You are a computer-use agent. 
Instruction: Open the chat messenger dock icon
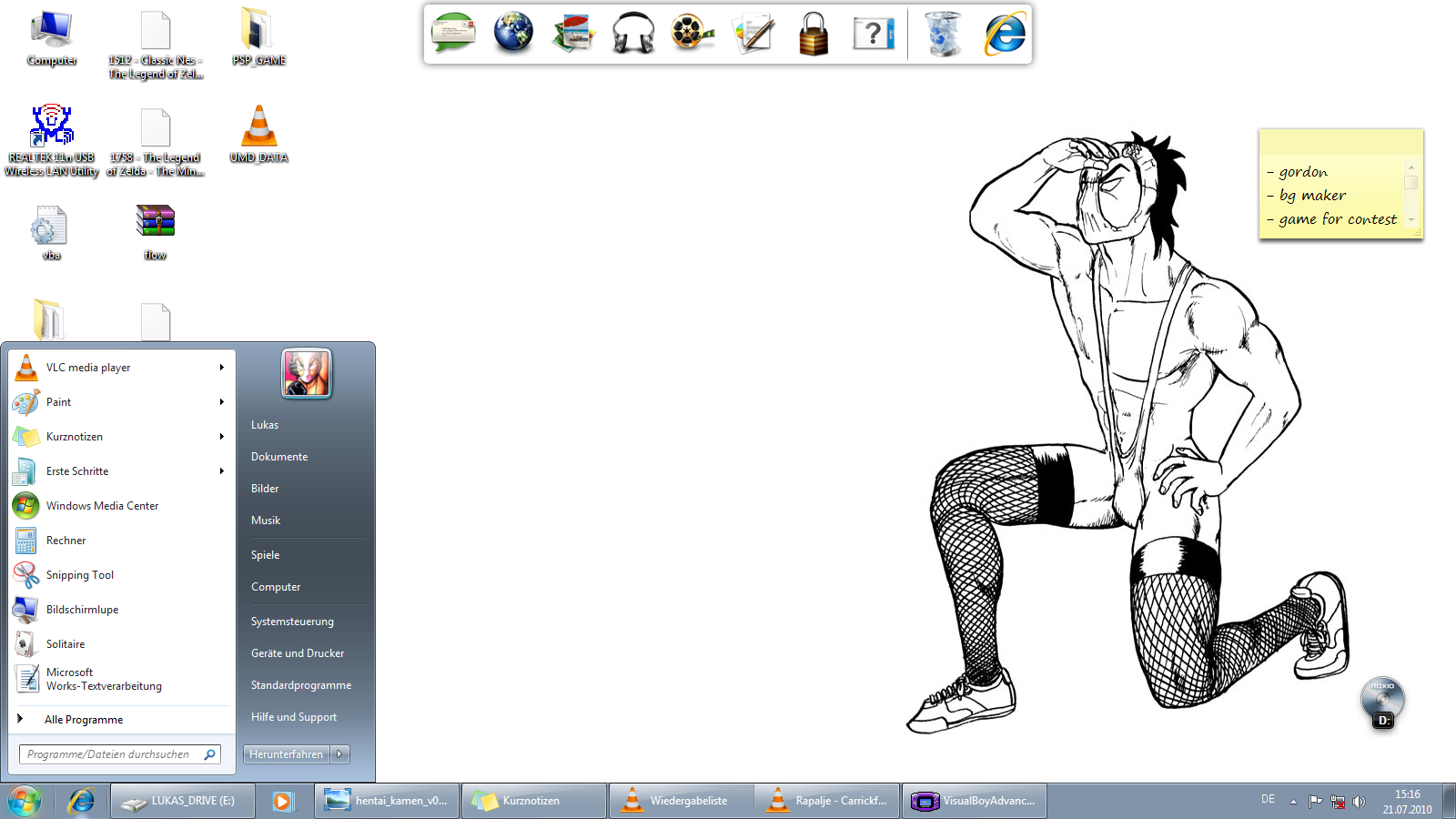[453, 34]
